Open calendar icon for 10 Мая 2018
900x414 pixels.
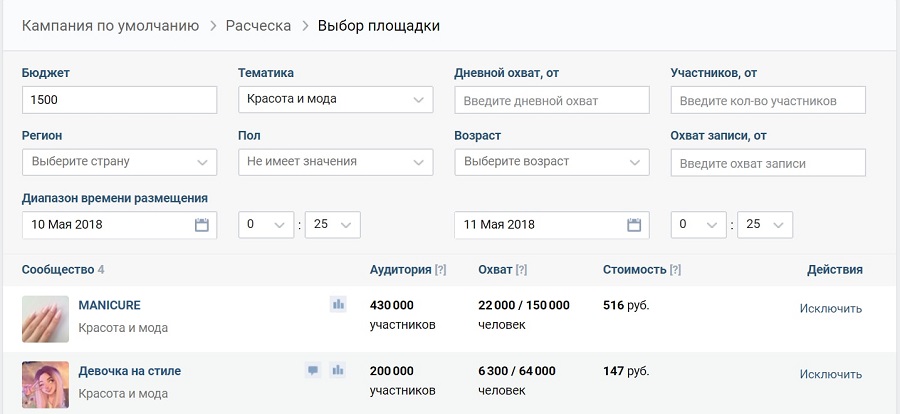pyautogui.click(x=201, y=225)
